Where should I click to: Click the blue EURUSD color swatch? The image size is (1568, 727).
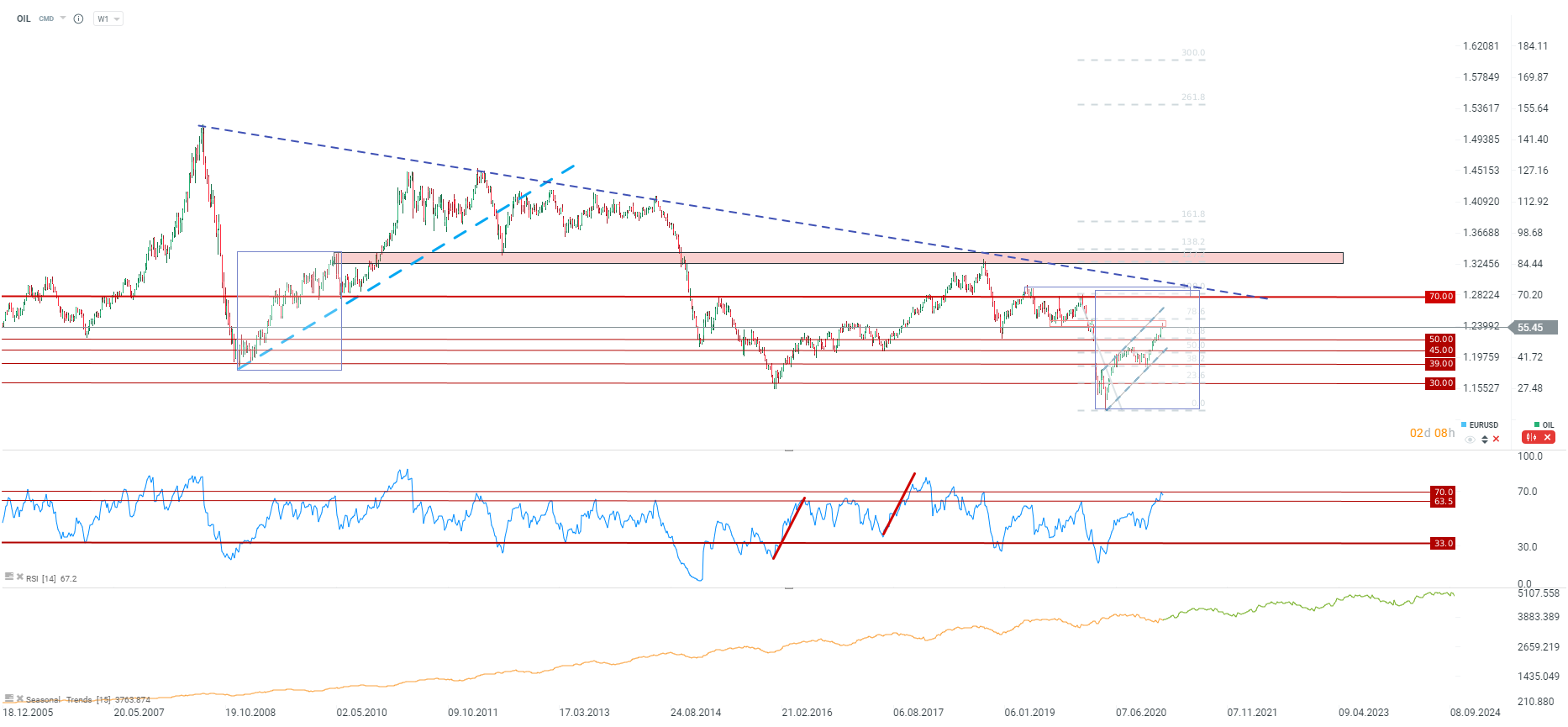coord(1464,425)
